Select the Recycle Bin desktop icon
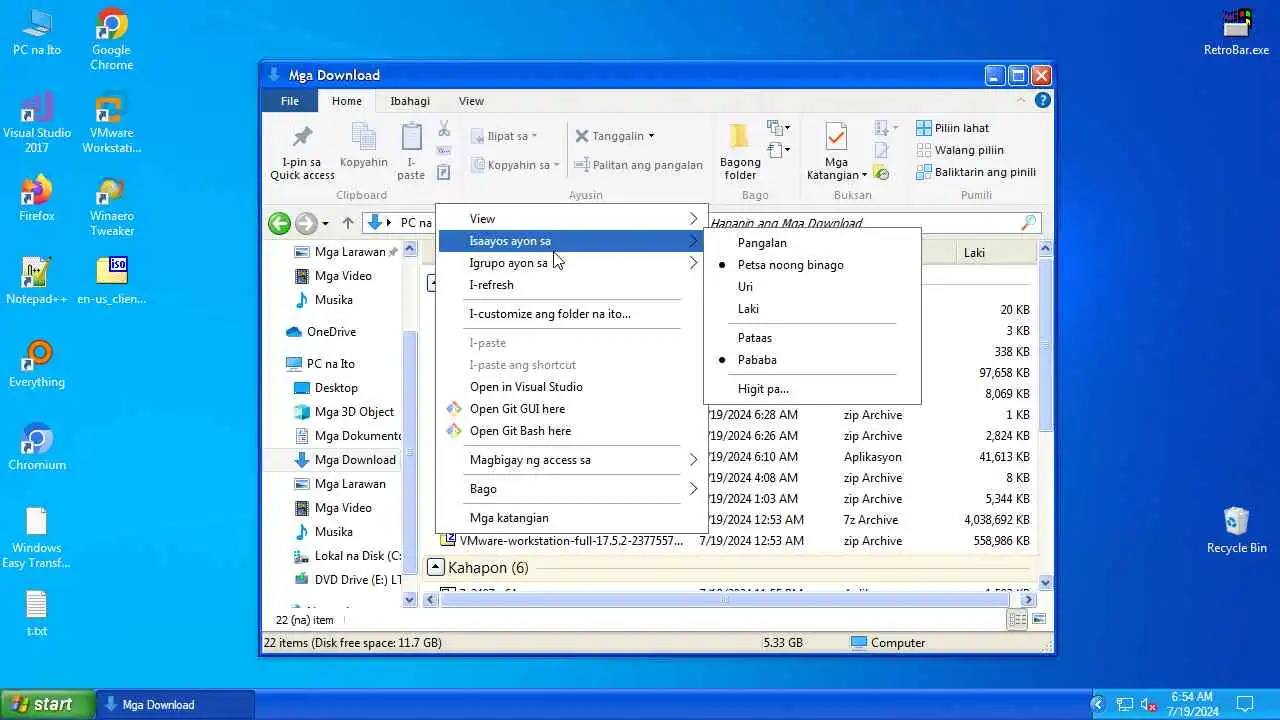 pyautogui.click(x=1237, y=530)
